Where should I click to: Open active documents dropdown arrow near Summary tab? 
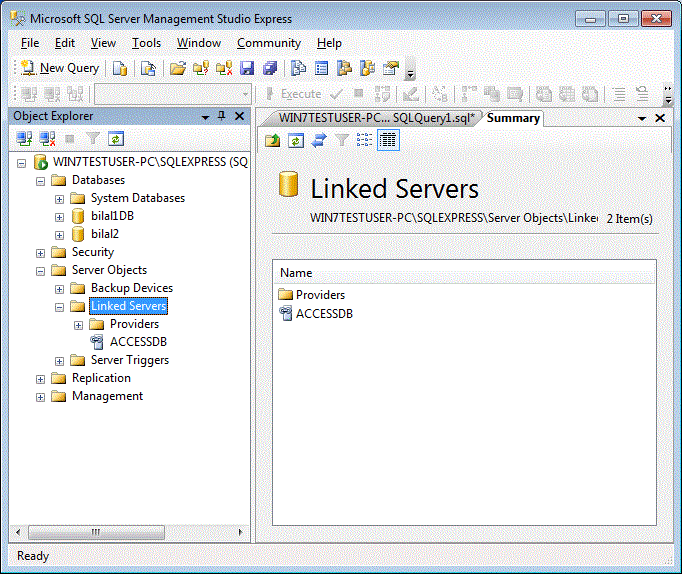click(x=642, y=118)
